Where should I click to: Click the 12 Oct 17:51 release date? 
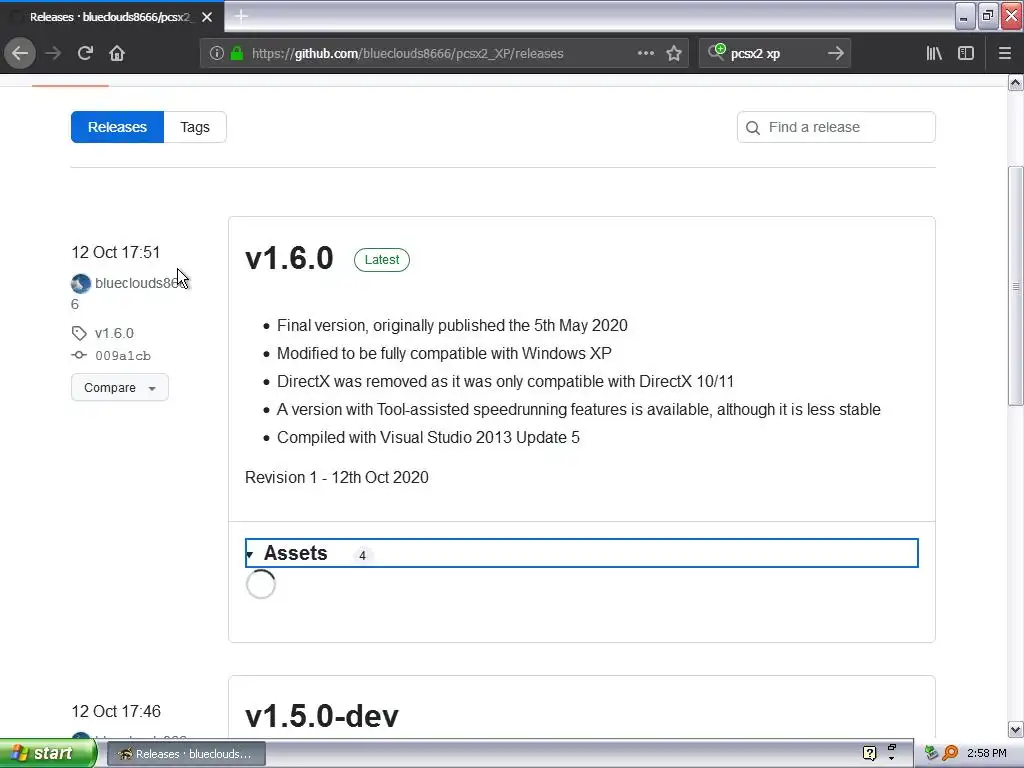[x=116, y=252]
